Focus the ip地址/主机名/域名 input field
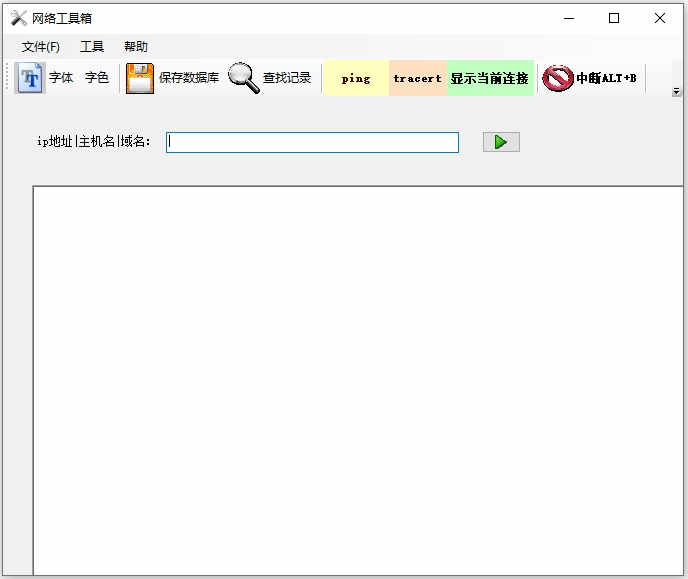 312,143
